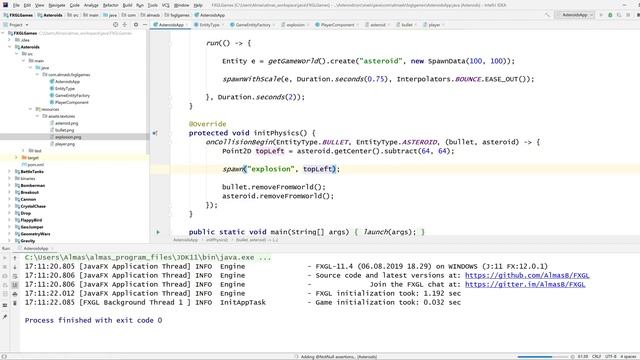Click the pin tab icon in Run panel
The width and height of the screenshot is (640, 360).
[x=5, y=317]
